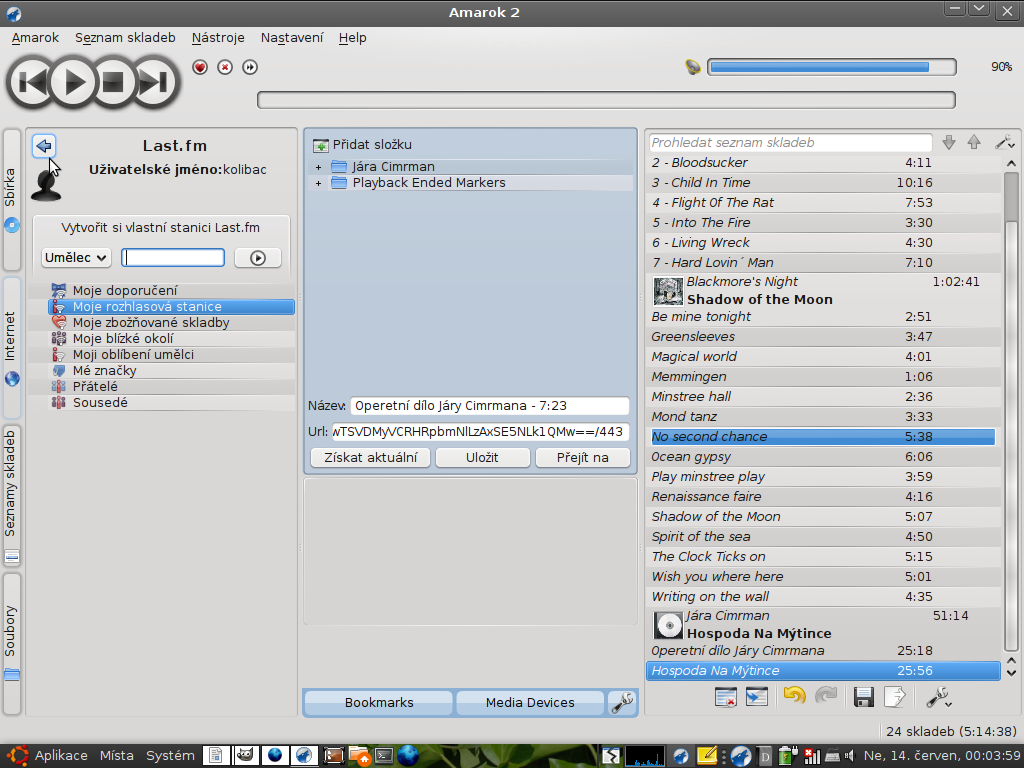This screenshot has height=768, width=1024.
Task: Expand Playback Ended Markers folder
Action: (x=318, y=184)
